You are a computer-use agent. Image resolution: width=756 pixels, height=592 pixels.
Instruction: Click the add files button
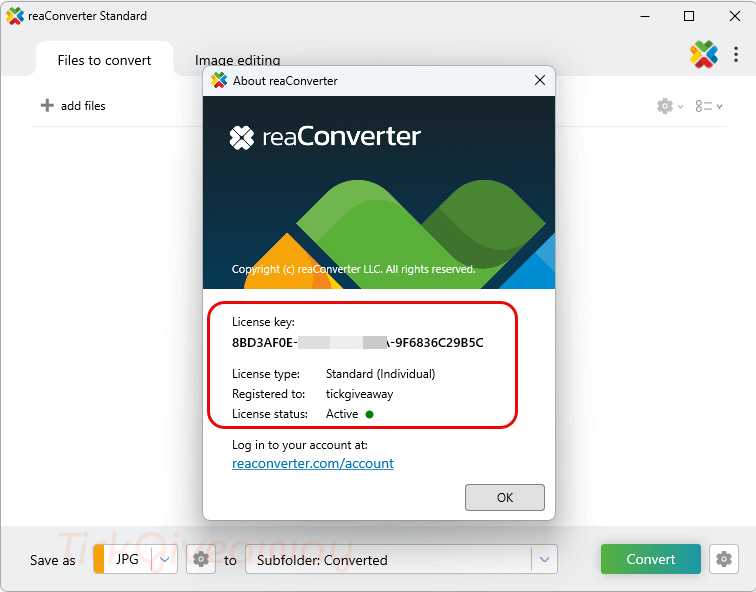tap(73, 106)
